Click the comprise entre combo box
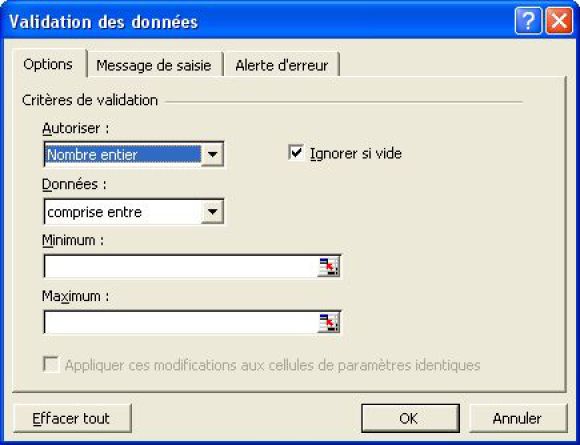The width and height of the screenshot is (580, 445). [x=134, y=212]
